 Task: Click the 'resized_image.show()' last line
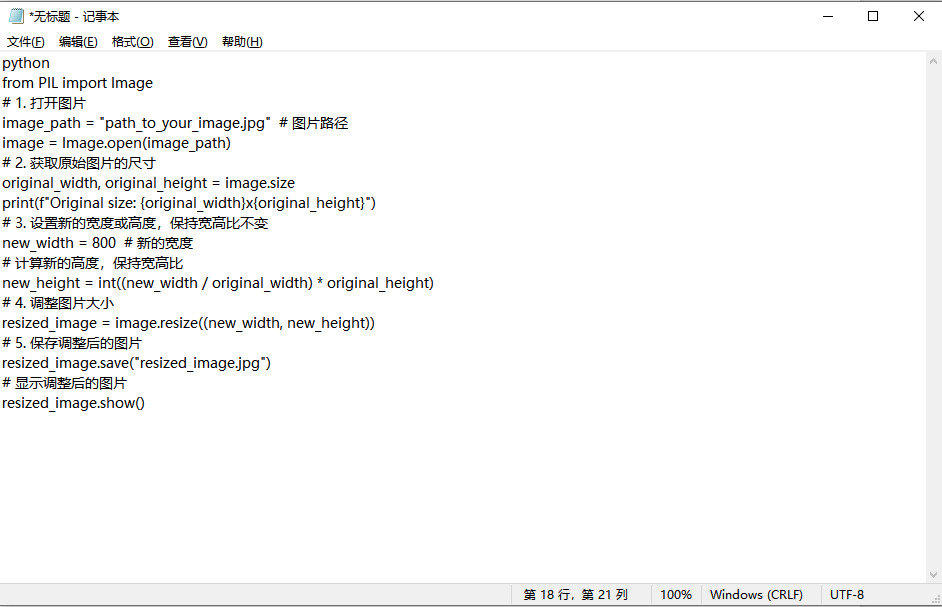[x=73, y=403]
